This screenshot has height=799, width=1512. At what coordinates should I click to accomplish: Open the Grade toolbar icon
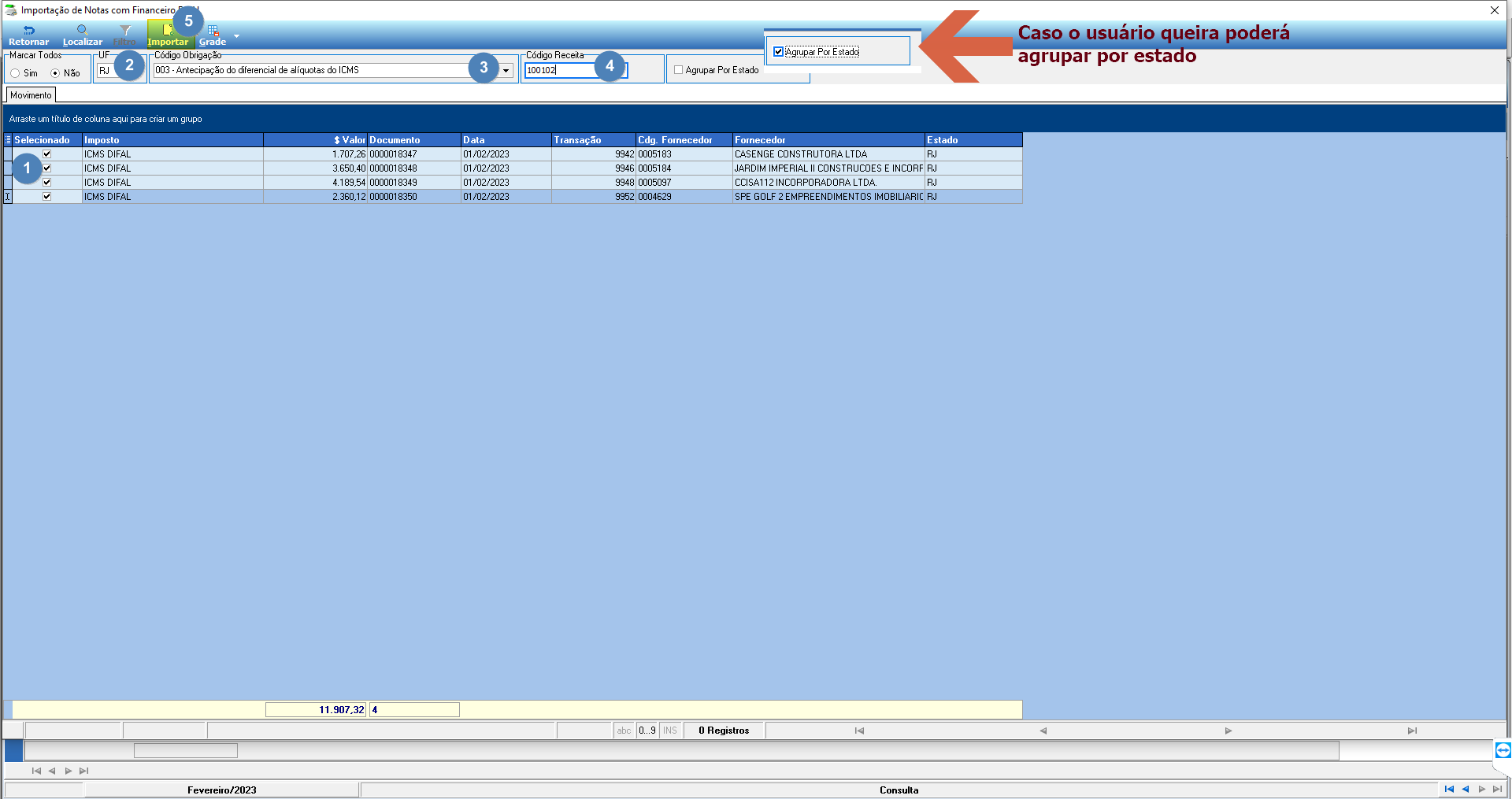tap(213, 35)
